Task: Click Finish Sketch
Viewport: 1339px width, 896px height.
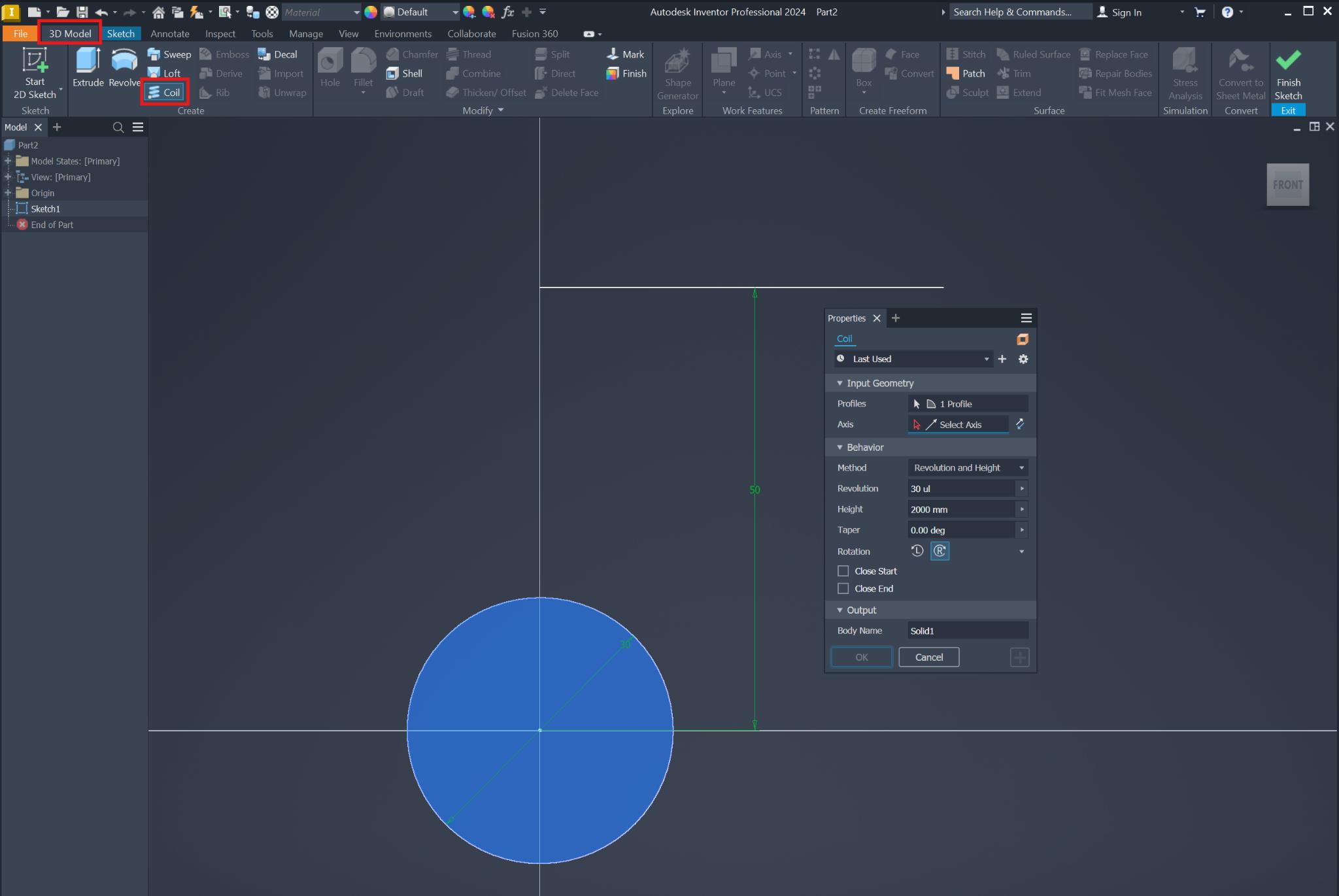Action: point(1287,73)
